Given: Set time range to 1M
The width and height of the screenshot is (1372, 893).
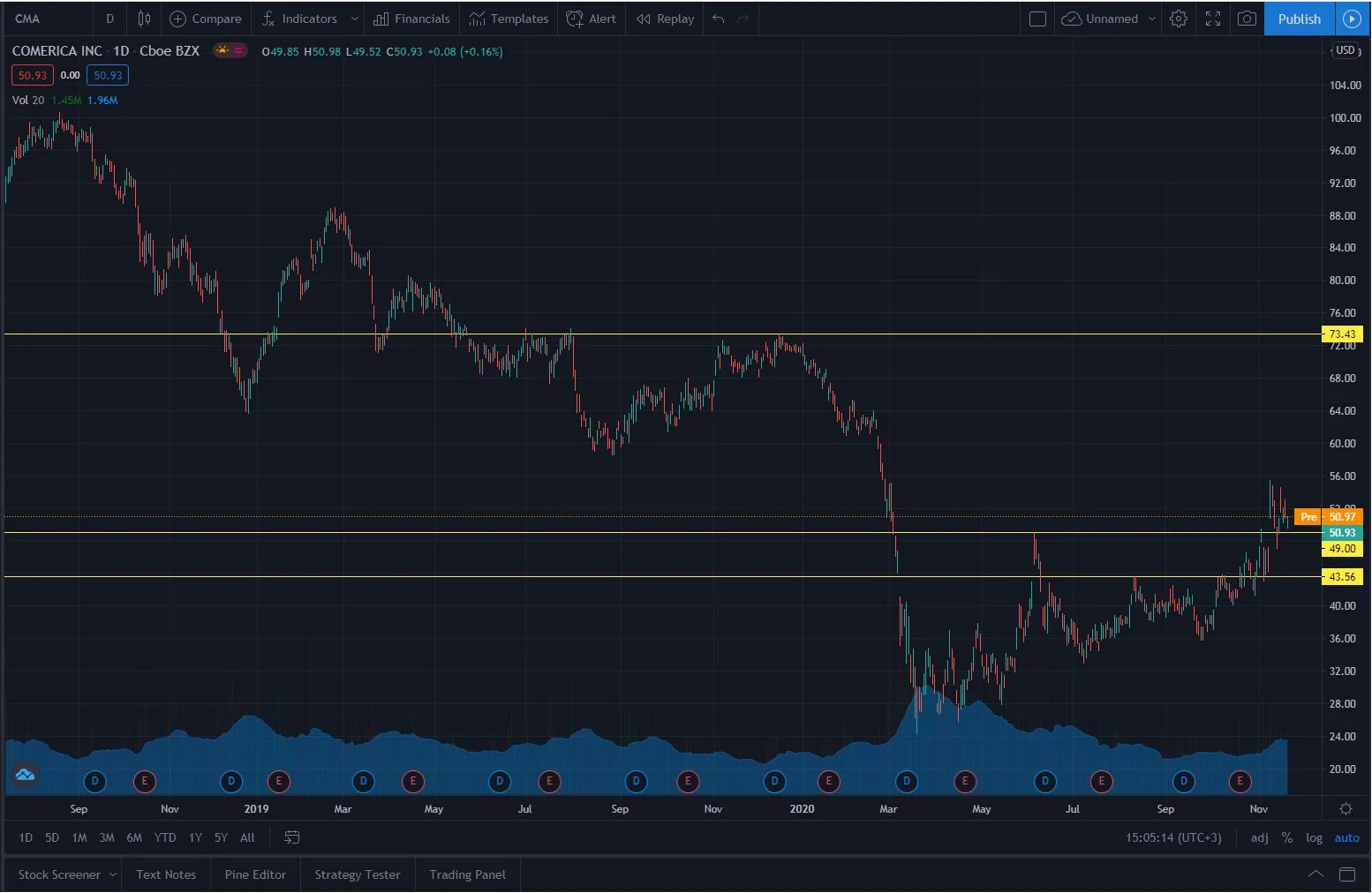Looking at the screenshot, I should pyautogui.click(x=79, y=837).
